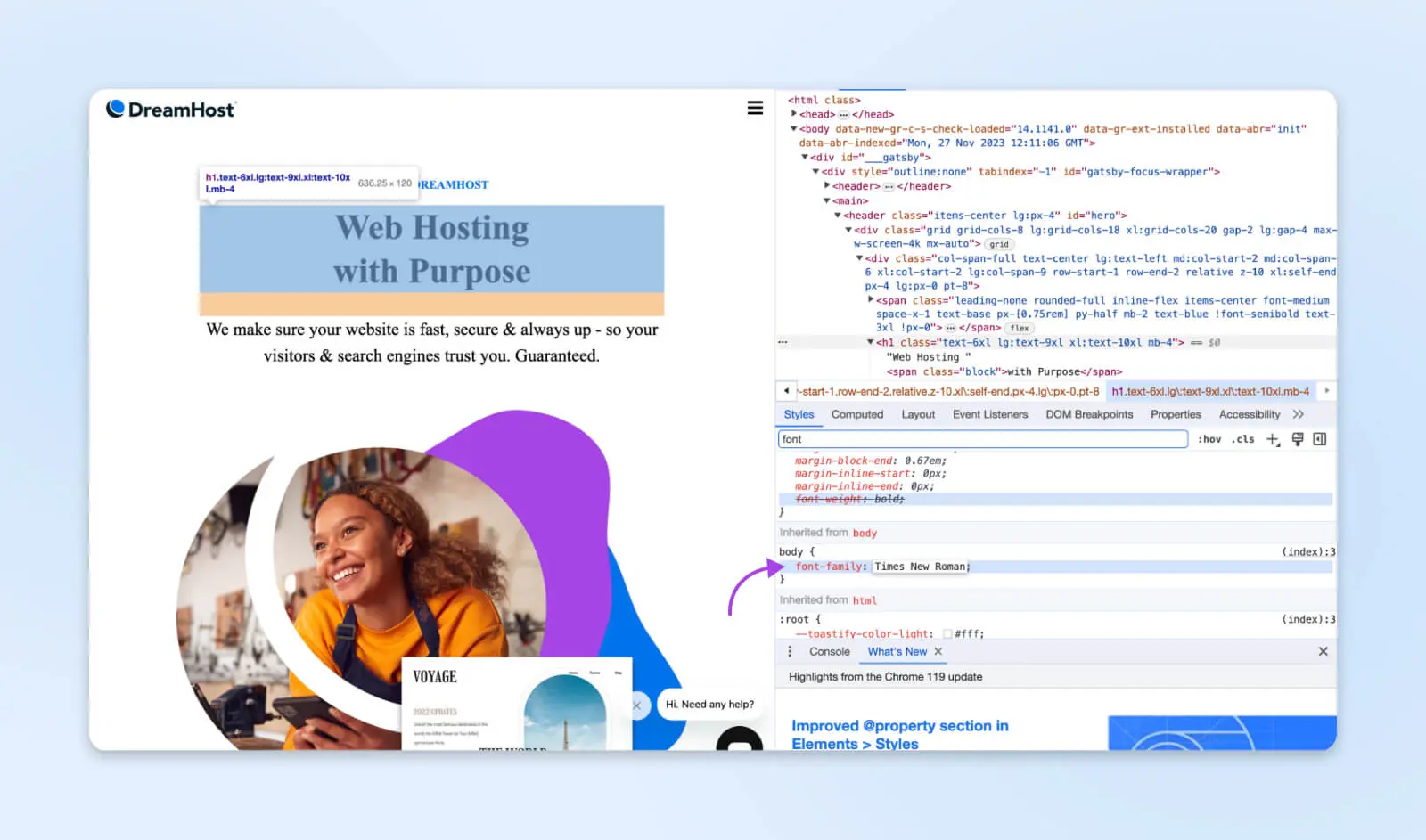Collapse the selected h1 element node
The height and width of the screenshot is (840, 1426).
pyautogui.click(x=871, y=342)
